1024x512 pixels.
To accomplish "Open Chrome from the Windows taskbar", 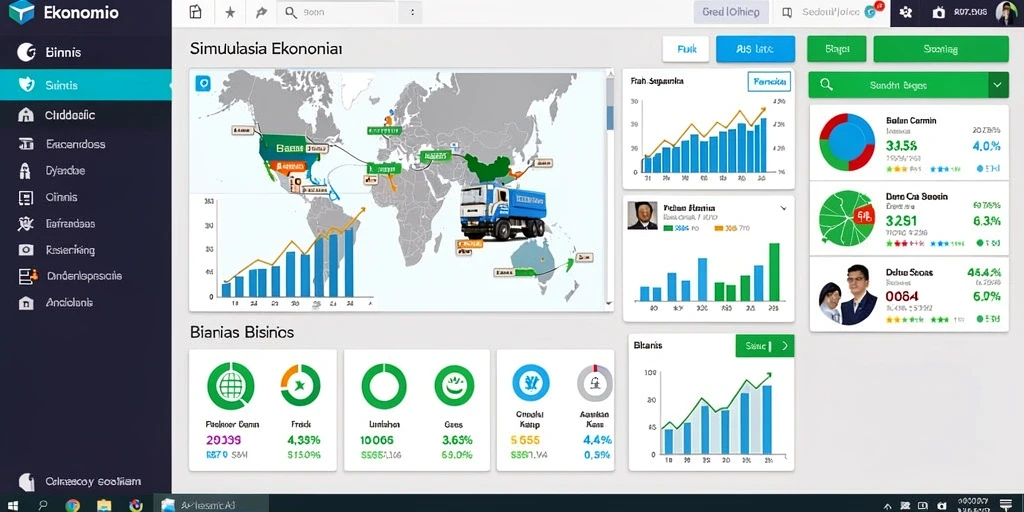I will 72,505.
